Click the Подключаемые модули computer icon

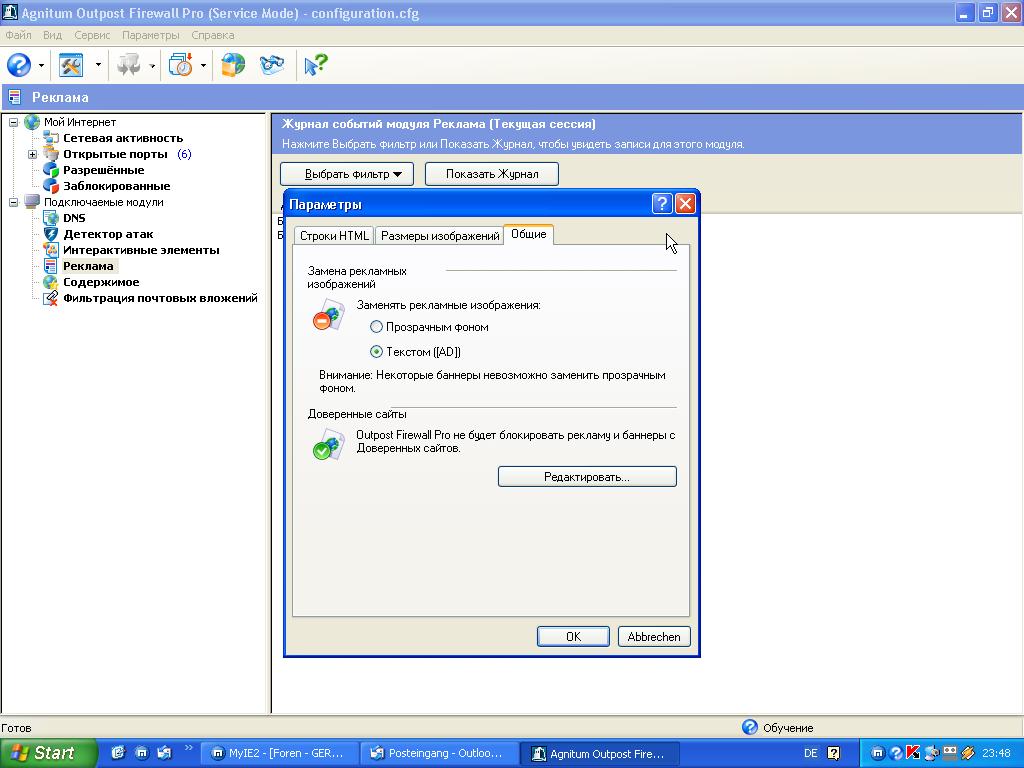pos(31,202)
